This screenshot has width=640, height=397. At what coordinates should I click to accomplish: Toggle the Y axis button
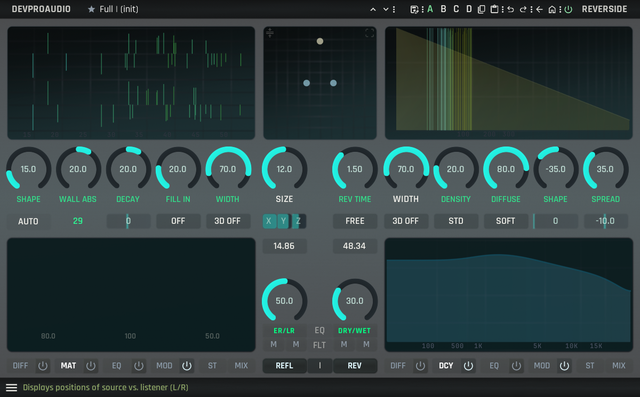point(283,221)
